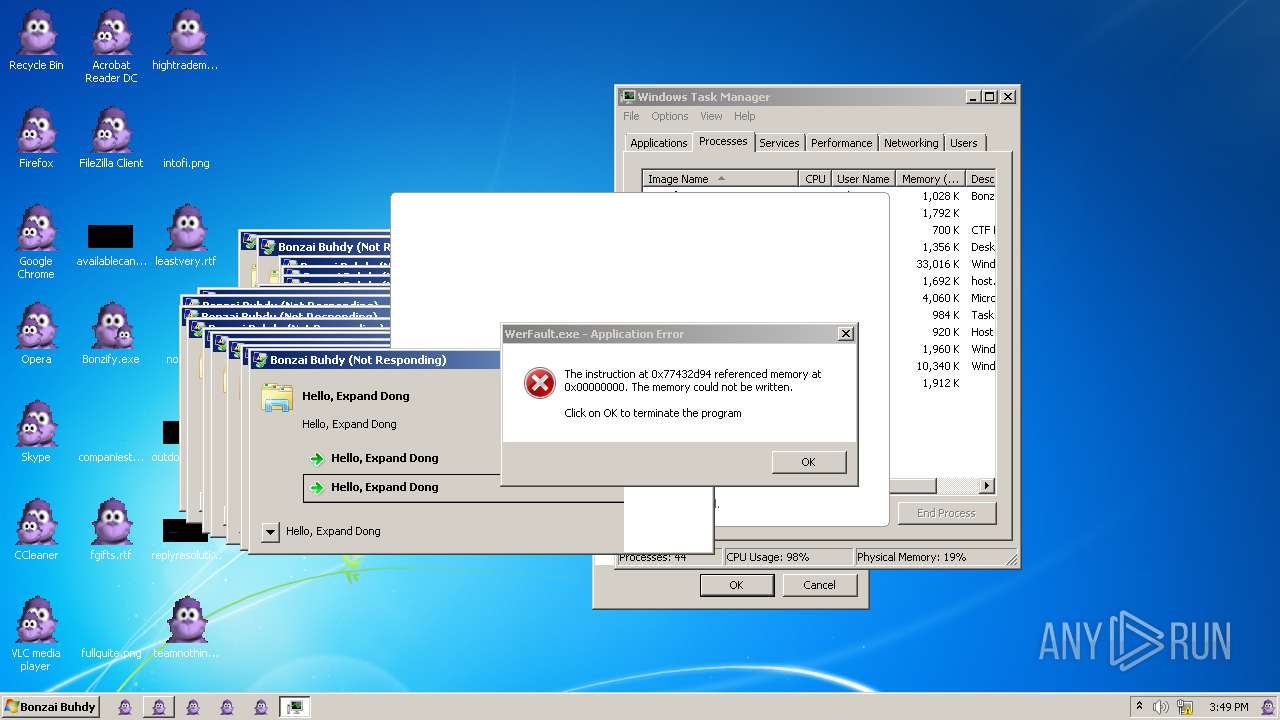This screenshot has width=1280, height=720.
Task: Click the 3:49 PM taskbar clock
Action: [x=1228, y=707]
